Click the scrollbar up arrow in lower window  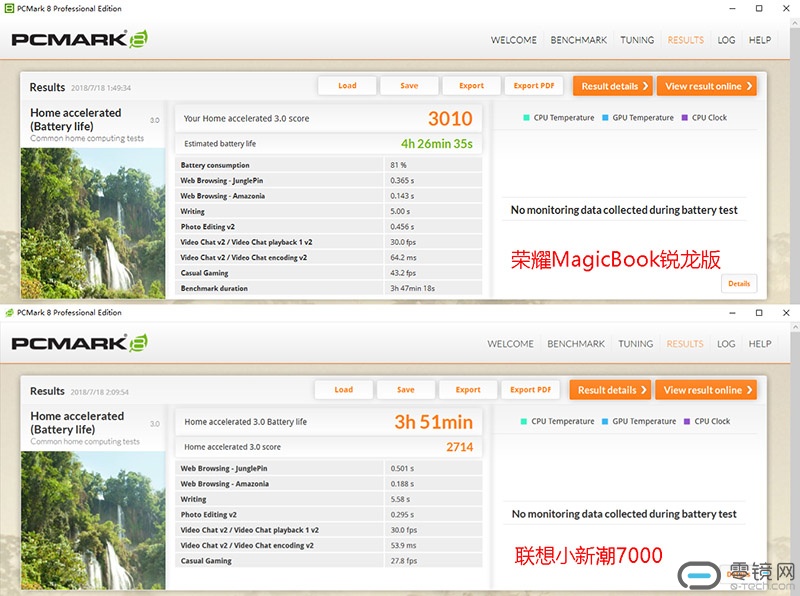tap(795, 327)
